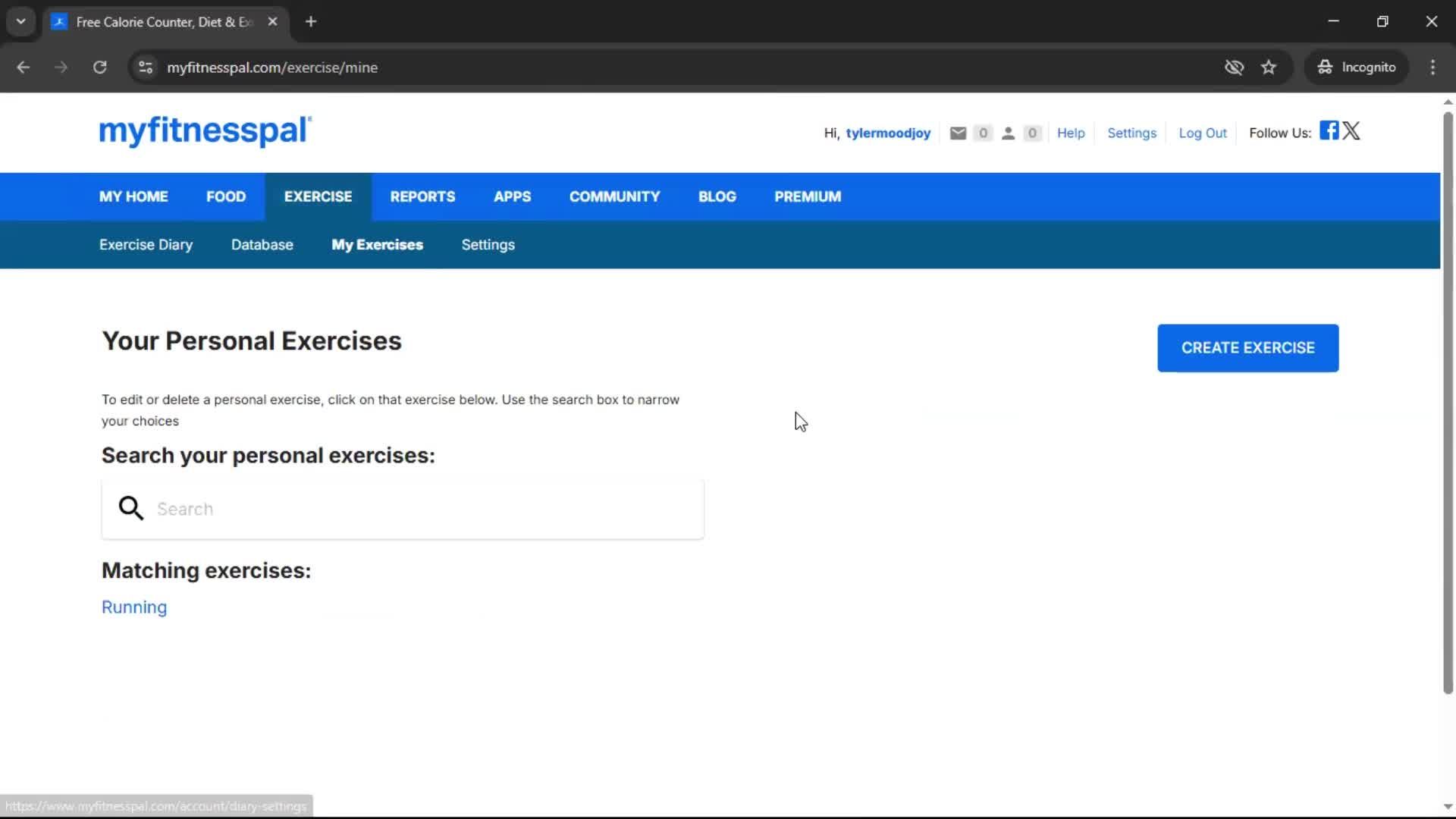The width and height of the screenshot is (1456, 819).
Task: Click the messages count badge
Action: click(x=983, y=133)
